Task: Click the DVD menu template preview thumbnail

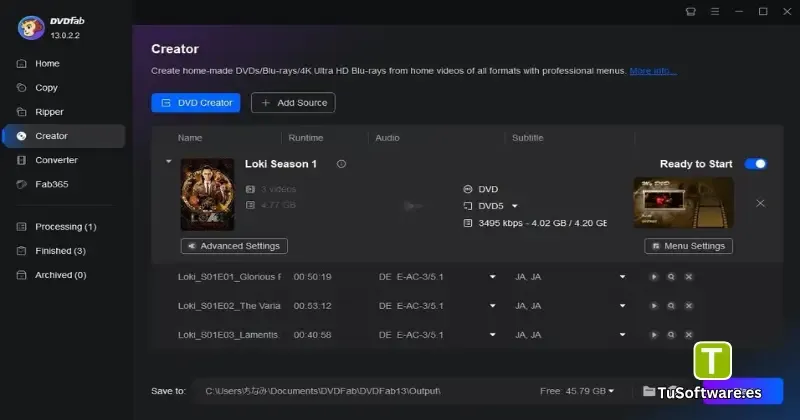Action: pos(683,203)
